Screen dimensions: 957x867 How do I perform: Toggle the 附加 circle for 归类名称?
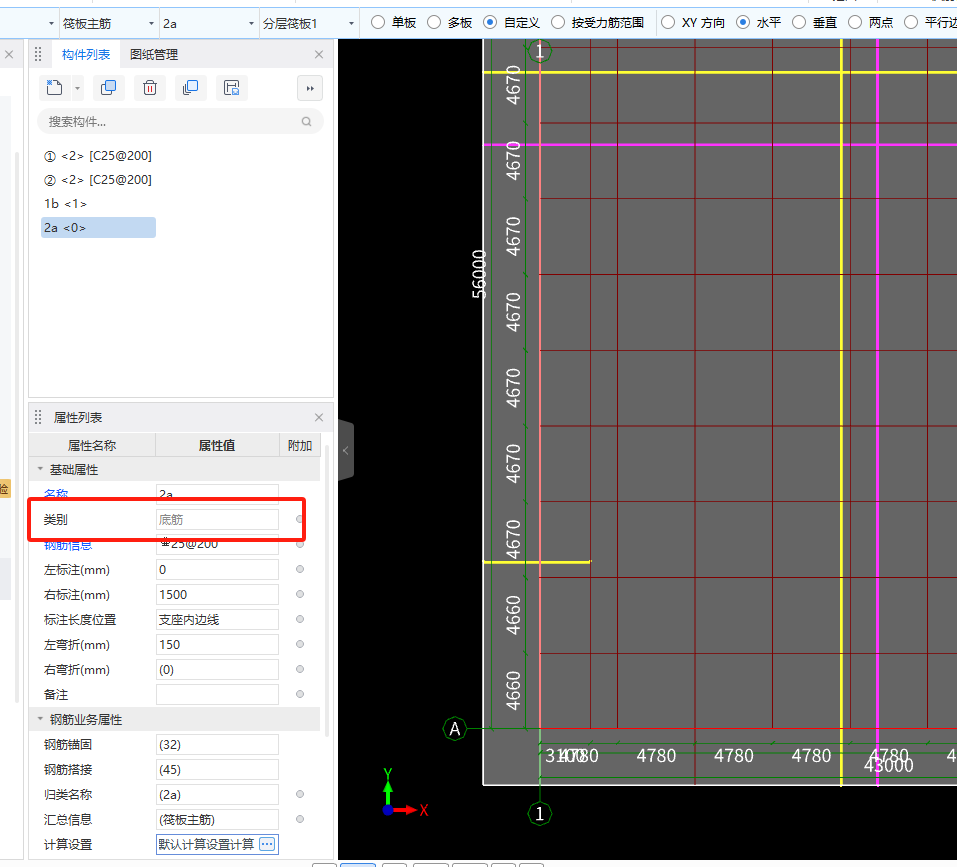[300, 794]
